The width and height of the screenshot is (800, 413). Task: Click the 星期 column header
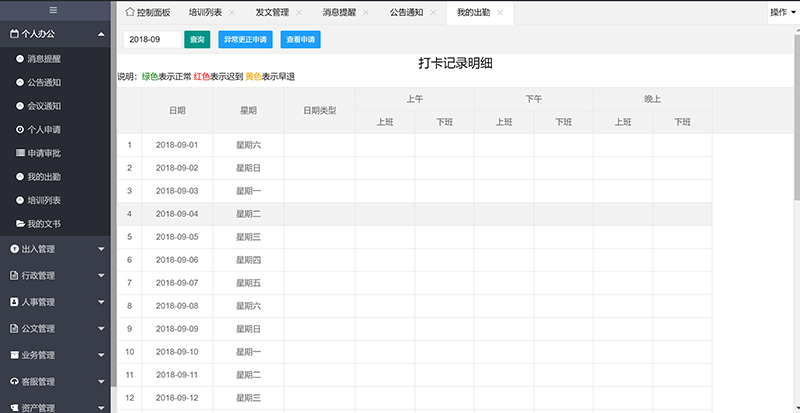click(x=248, y=111)
